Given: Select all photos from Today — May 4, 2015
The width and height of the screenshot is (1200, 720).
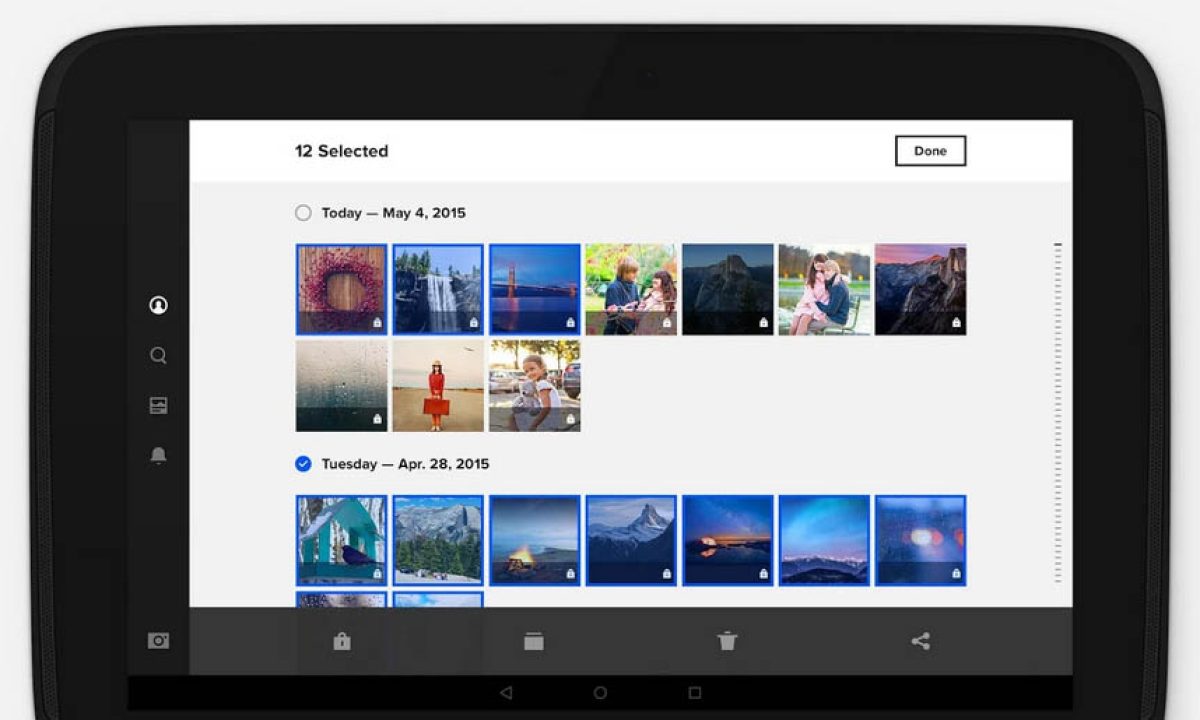Looking at the screenshot, I should tap(303, 213).
